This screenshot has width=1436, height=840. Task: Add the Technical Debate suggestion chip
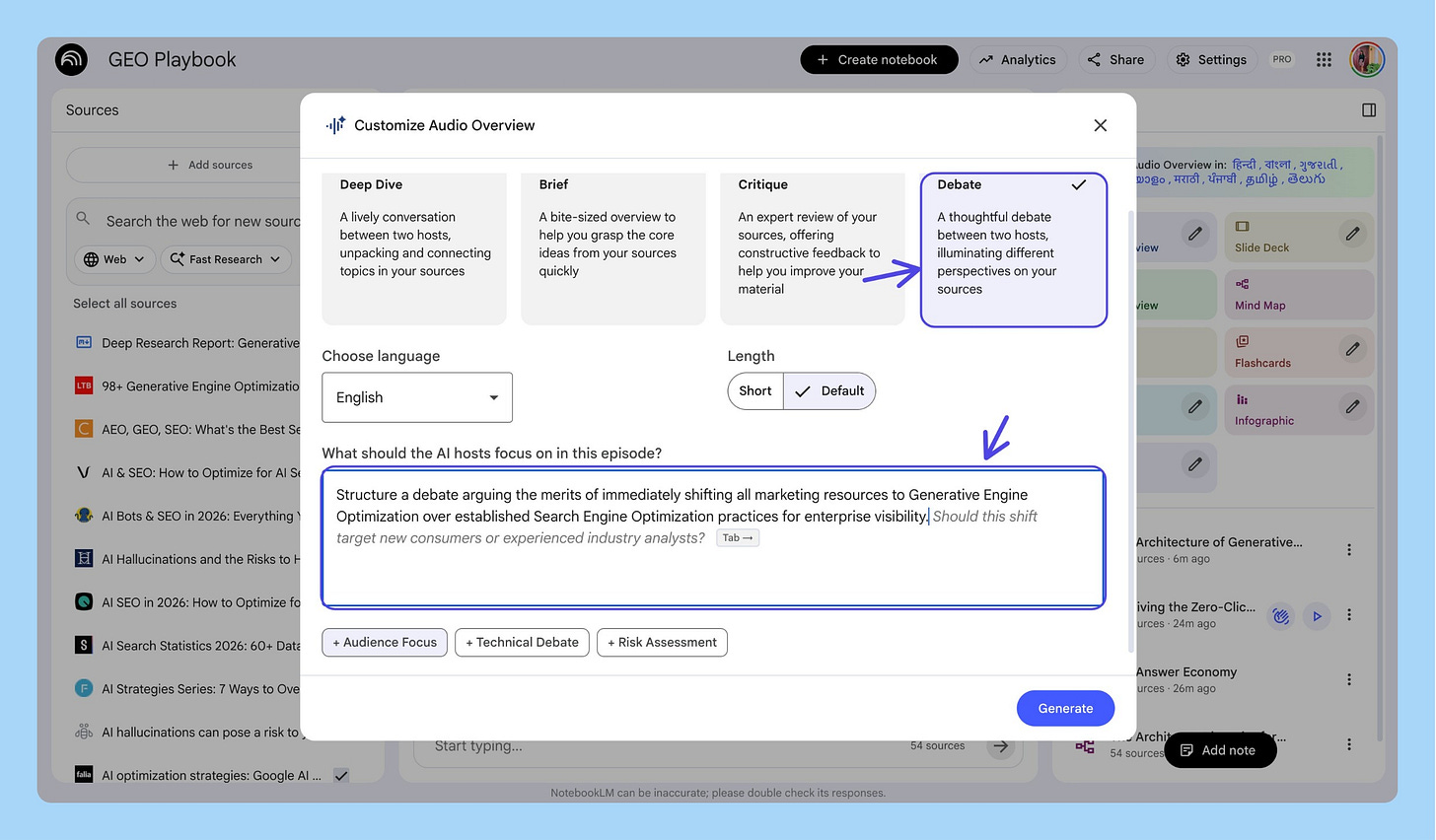coord(523,643)
